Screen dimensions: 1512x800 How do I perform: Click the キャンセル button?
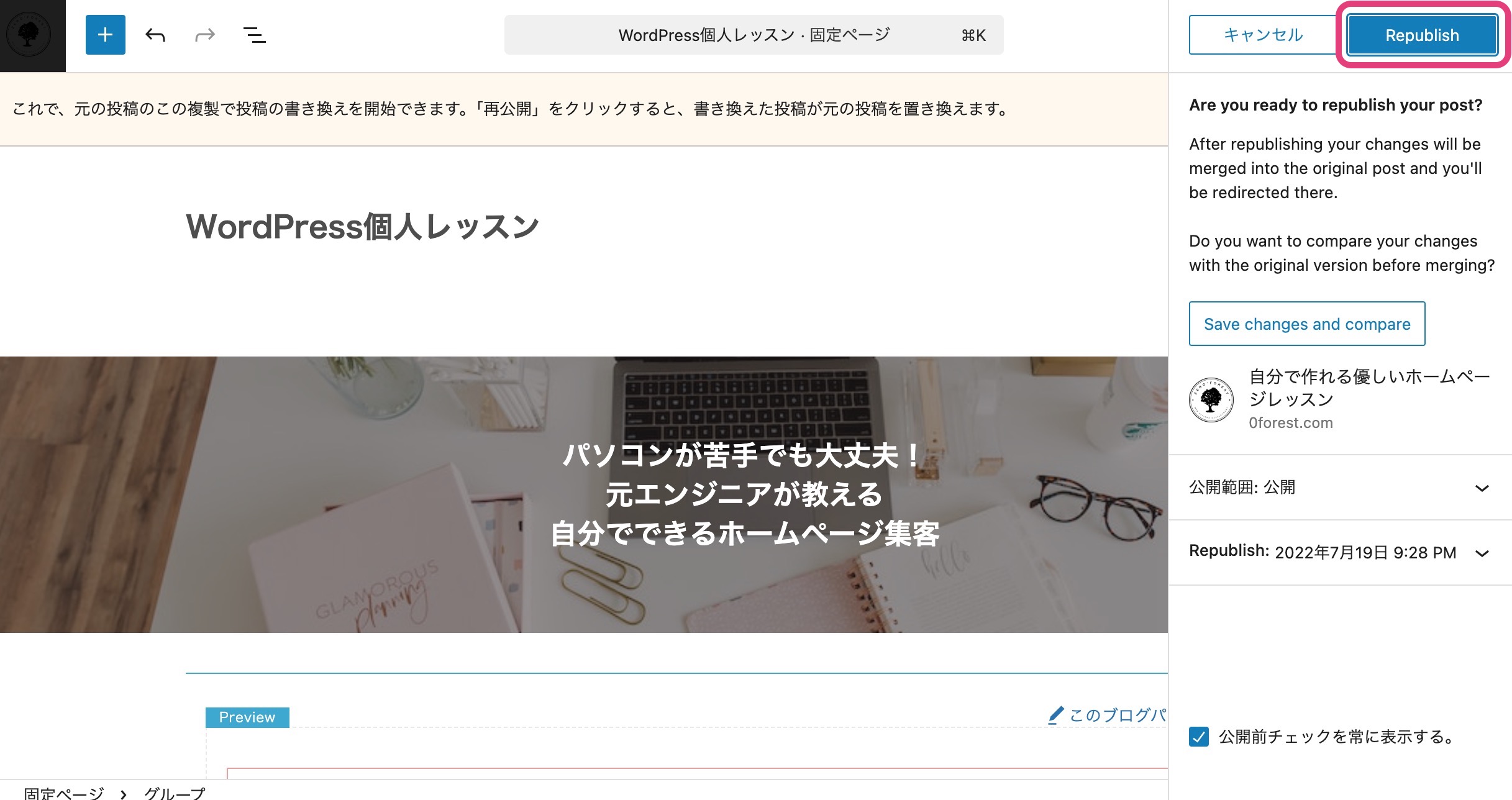point(1264,35)
